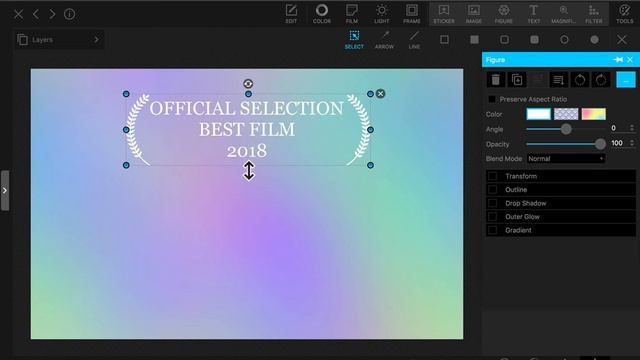The height and width of the screenshot is (360, 640).
Task: Toggle Preserve Aspect Ratio checkbox
Action: [x=492, y=99]
